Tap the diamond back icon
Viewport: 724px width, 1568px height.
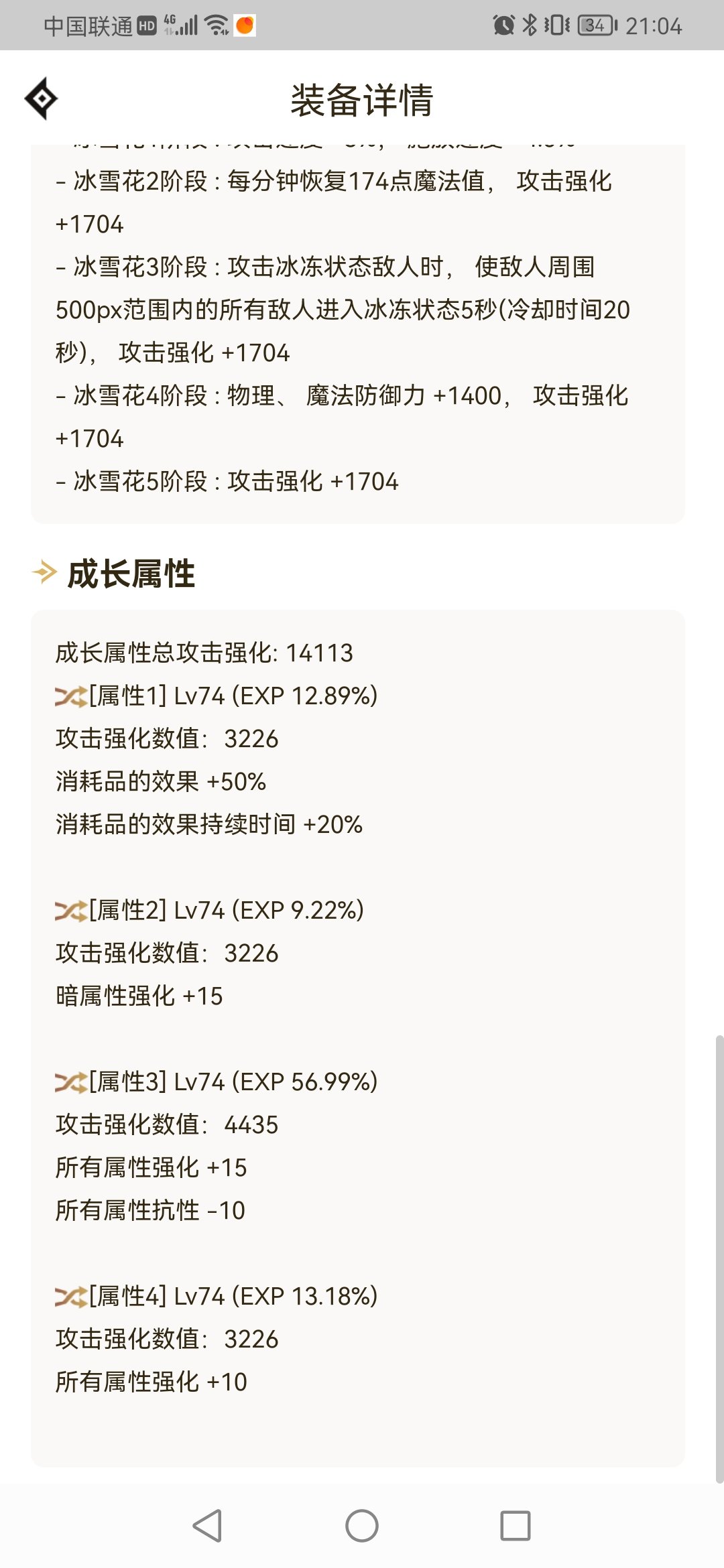(x=41, y=99)
